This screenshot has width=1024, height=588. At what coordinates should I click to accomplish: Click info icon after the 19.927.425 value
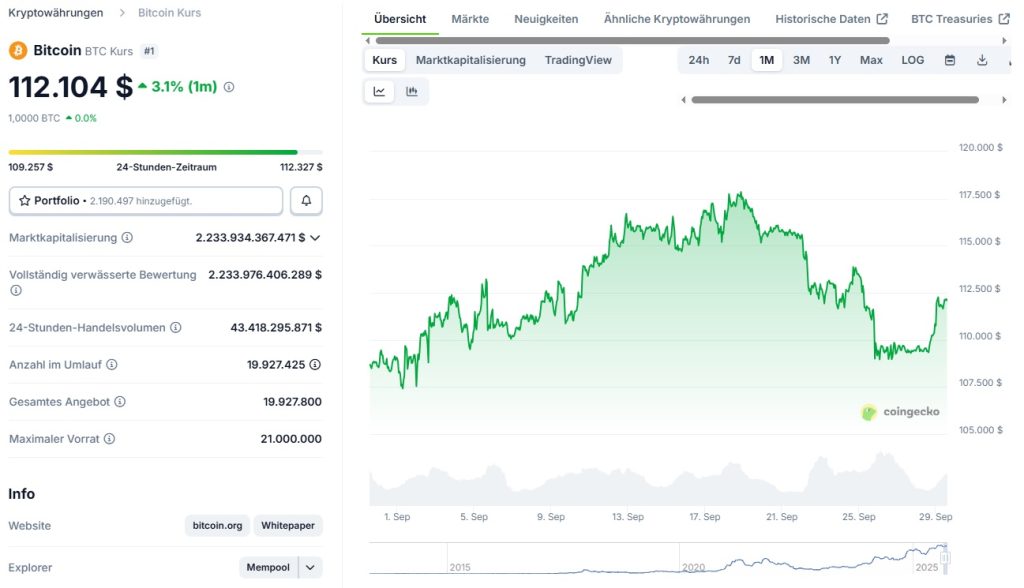[315, 365]
